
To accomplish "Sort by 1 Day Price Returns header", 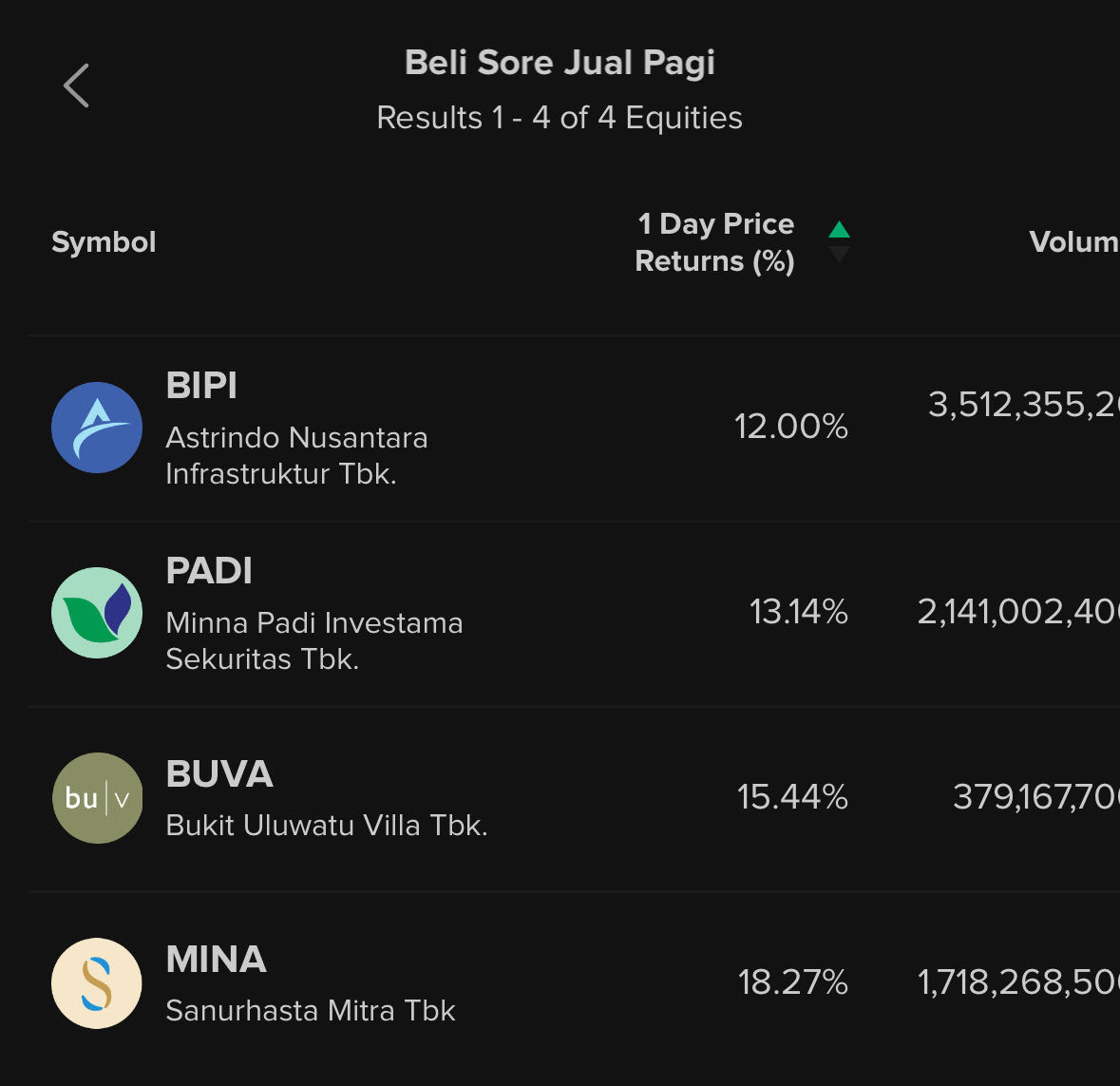I will point(714,242).
